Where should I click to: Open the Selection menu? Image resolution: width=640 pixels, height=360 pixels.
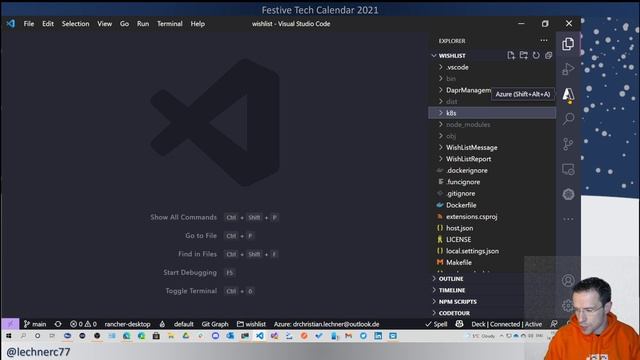coord(76,24)
